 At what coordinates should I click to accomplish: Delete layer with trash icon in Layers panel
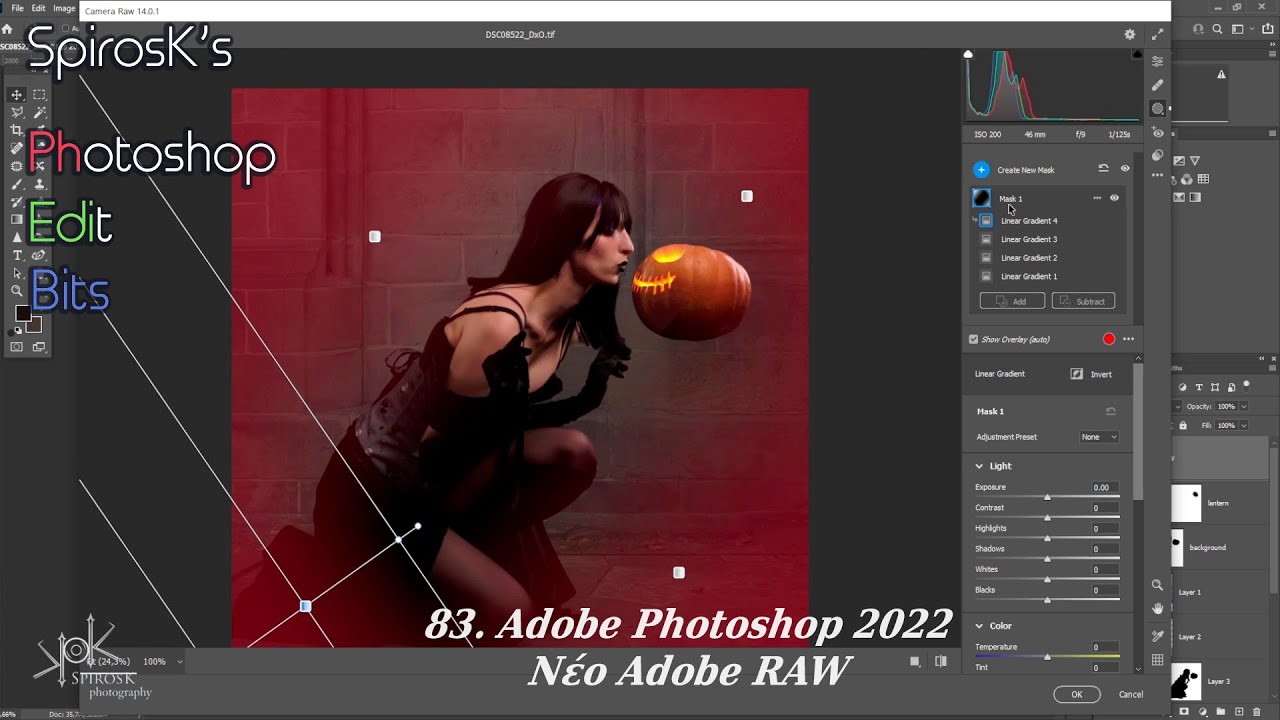1257,712
